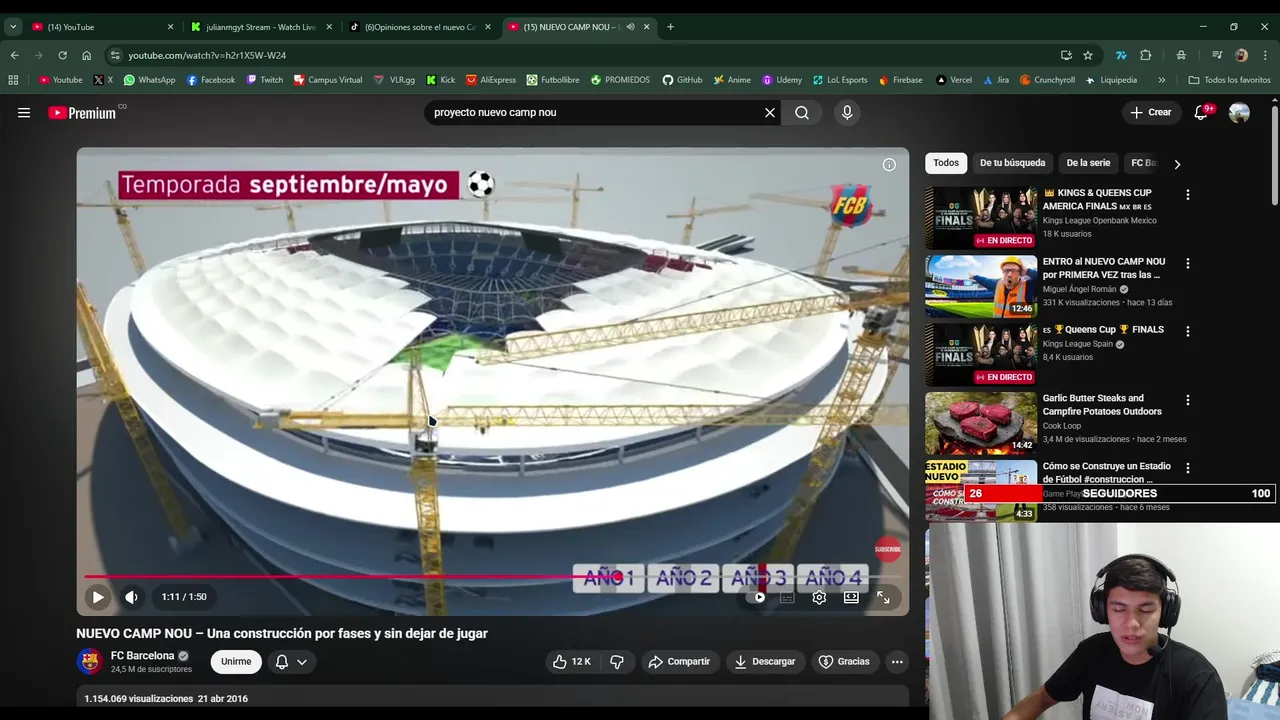1280x720 pixels.
Task: Send Gracias super thanks
Action: [844, 661]
